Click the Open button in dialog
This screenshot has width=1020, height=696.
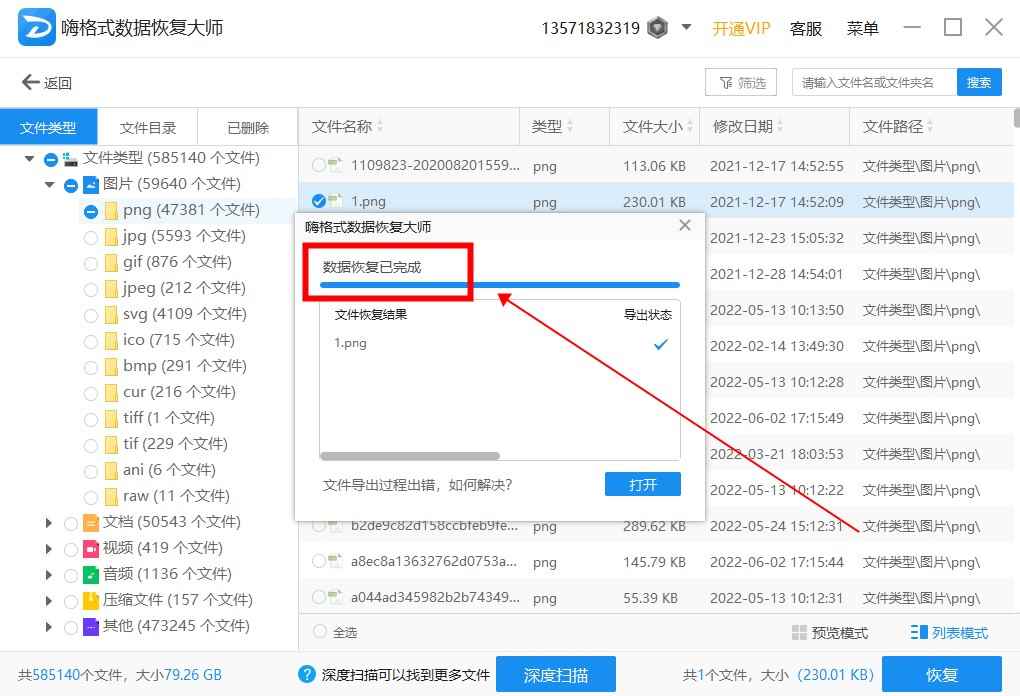(x=642, y=484)
